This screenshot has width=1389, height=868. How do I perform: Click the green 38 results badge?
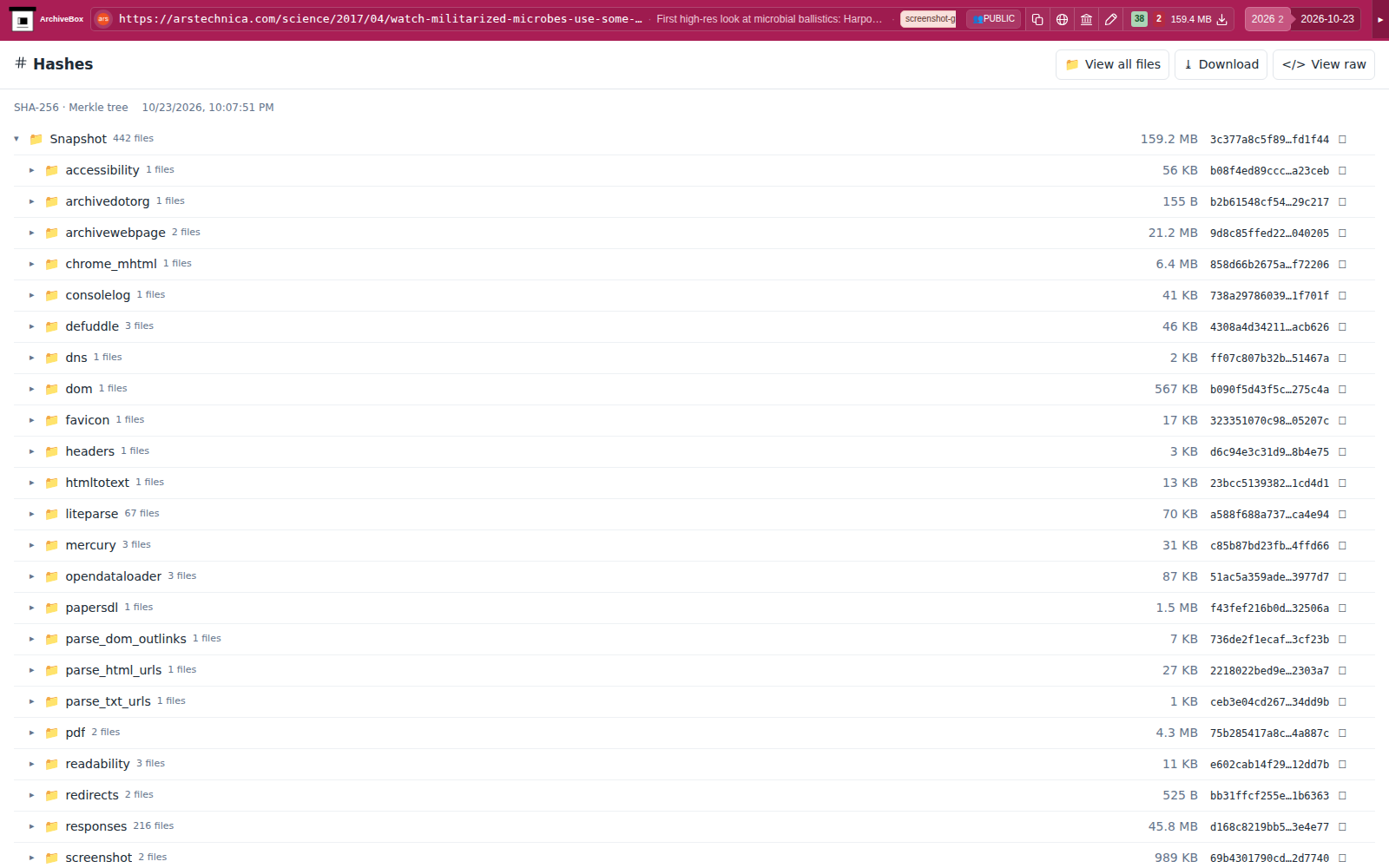[x=1139, y=19]
